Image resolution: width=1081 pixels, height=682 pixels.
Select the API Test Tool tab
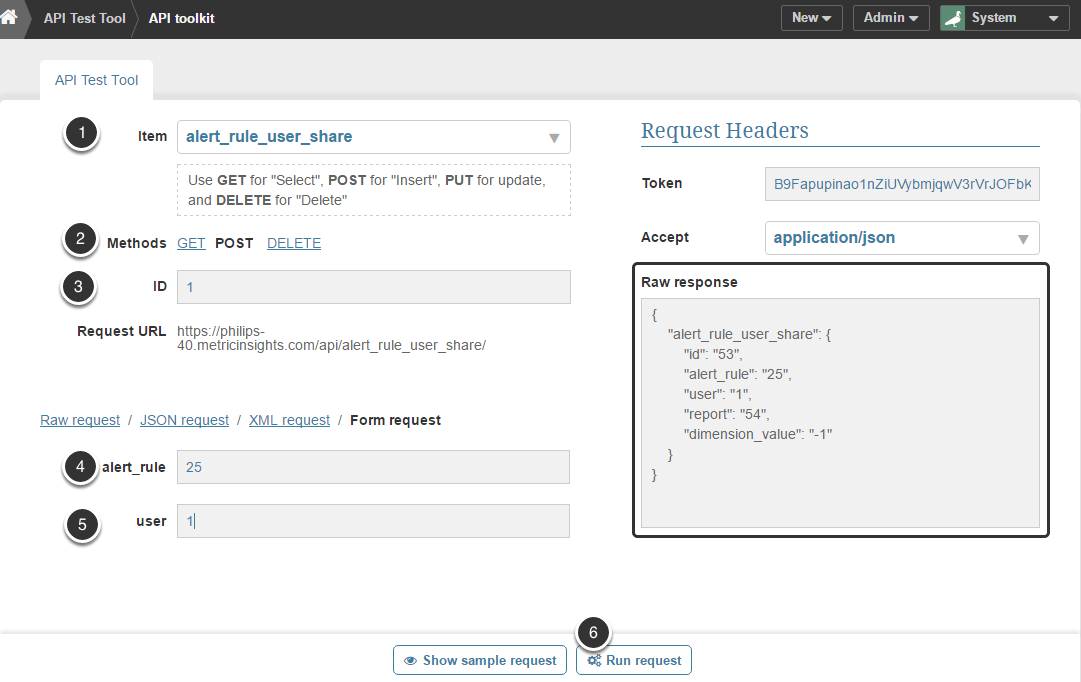[x=96, y=80]
